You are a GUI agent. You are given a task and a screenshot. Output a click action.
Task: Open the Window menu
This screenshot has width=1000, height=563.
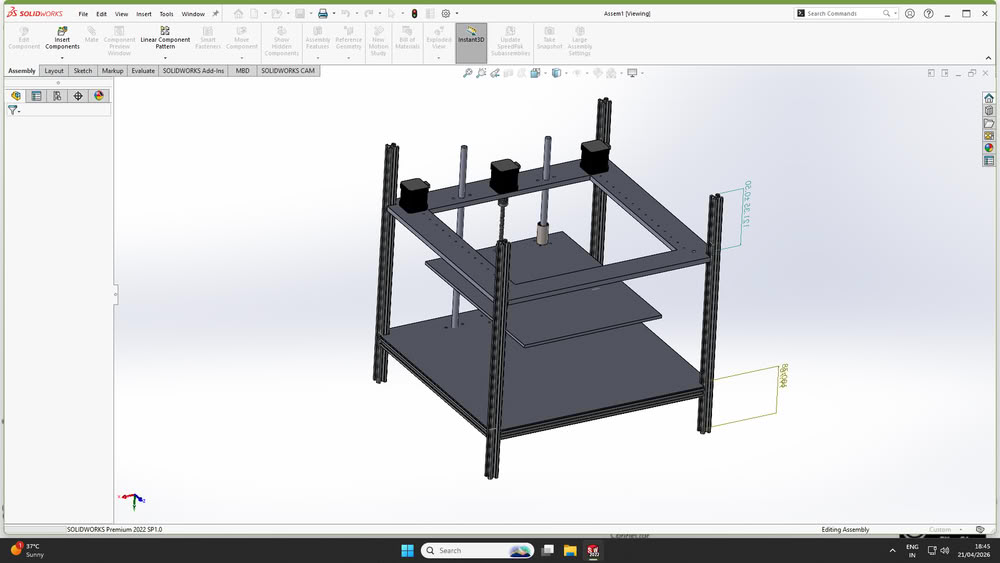pos(193,14)
